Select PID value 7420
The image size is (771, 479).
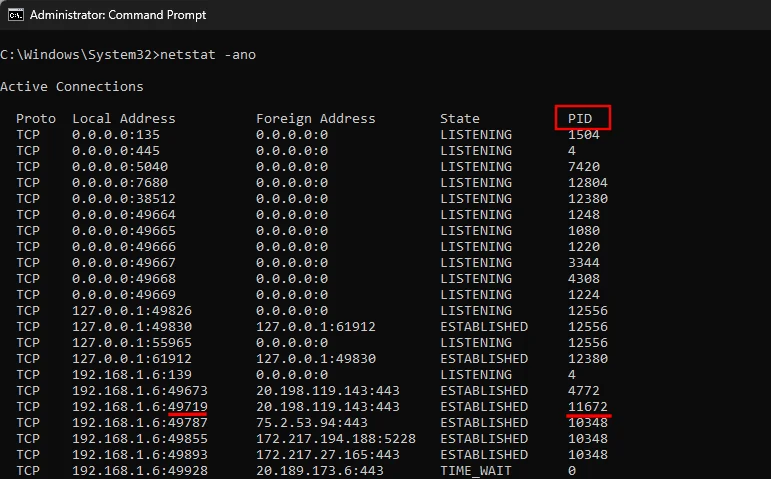pos(584,167)
